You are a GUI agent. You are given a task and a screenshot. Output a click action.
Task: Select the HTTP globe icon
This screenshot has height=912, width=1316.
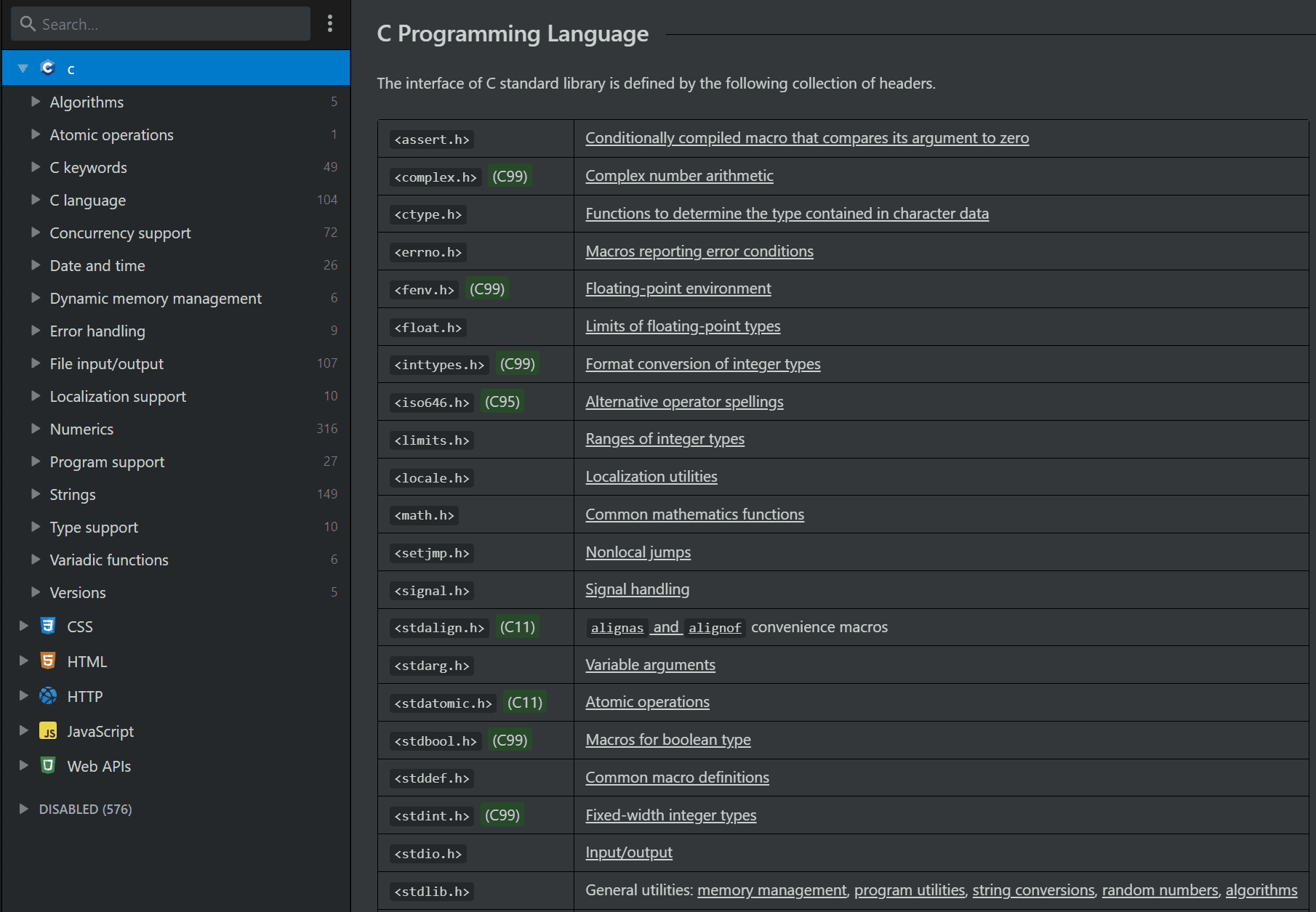click(x=47, y=695)
